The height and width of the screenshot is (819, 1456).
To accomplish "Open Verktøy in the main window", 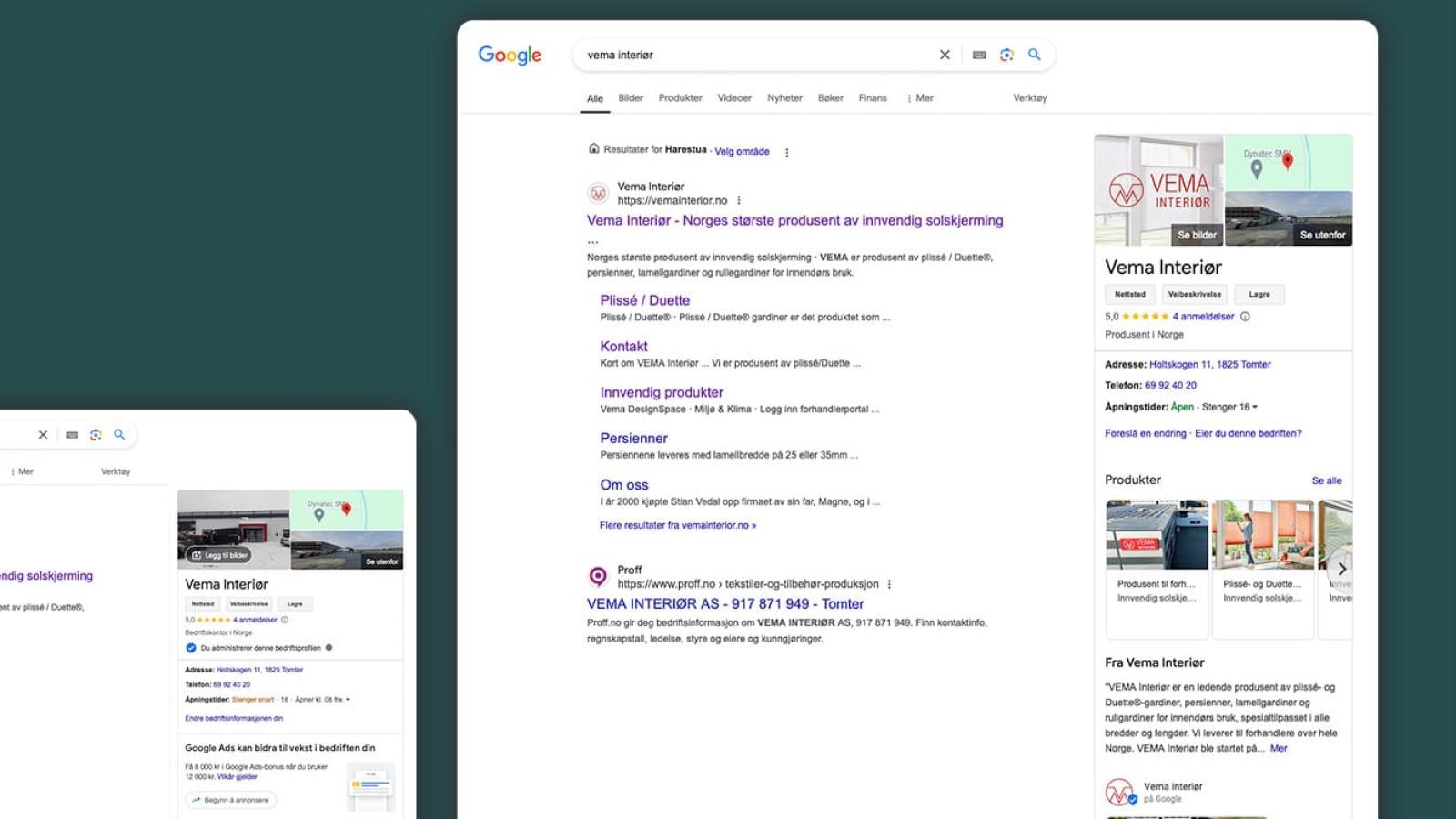I will point(1030,98).
